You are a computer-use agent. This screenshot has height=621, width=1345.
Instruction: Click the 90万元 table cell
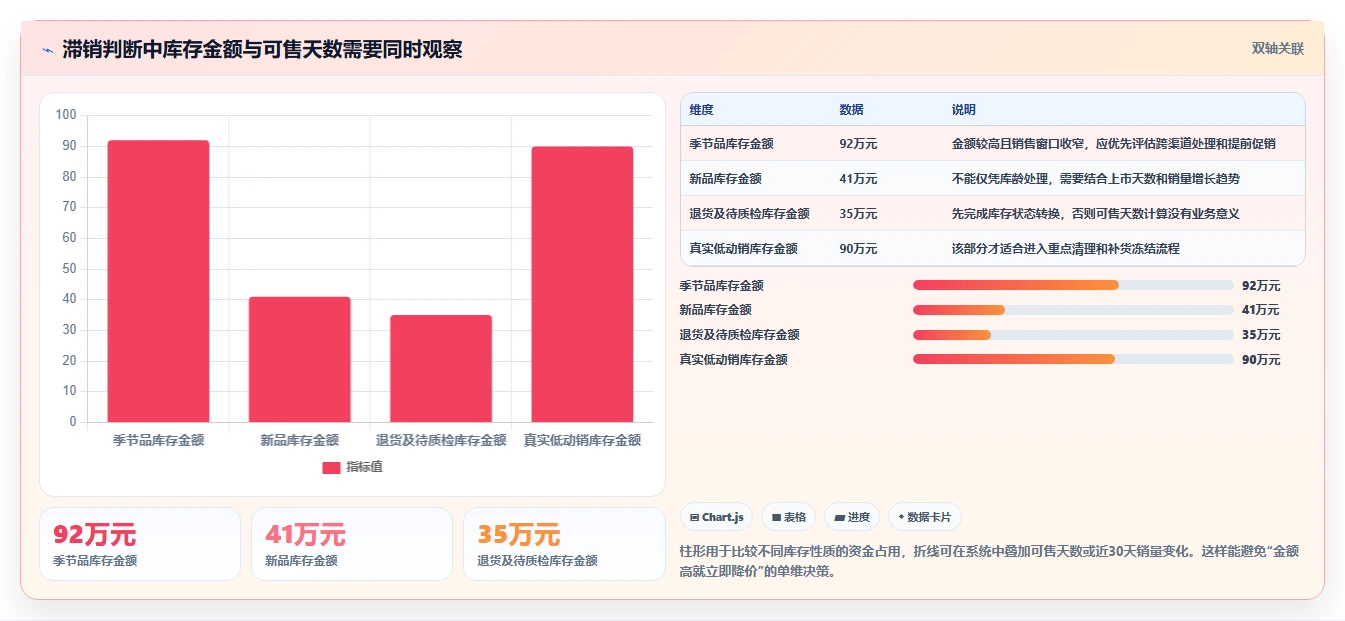pos(858,249)
